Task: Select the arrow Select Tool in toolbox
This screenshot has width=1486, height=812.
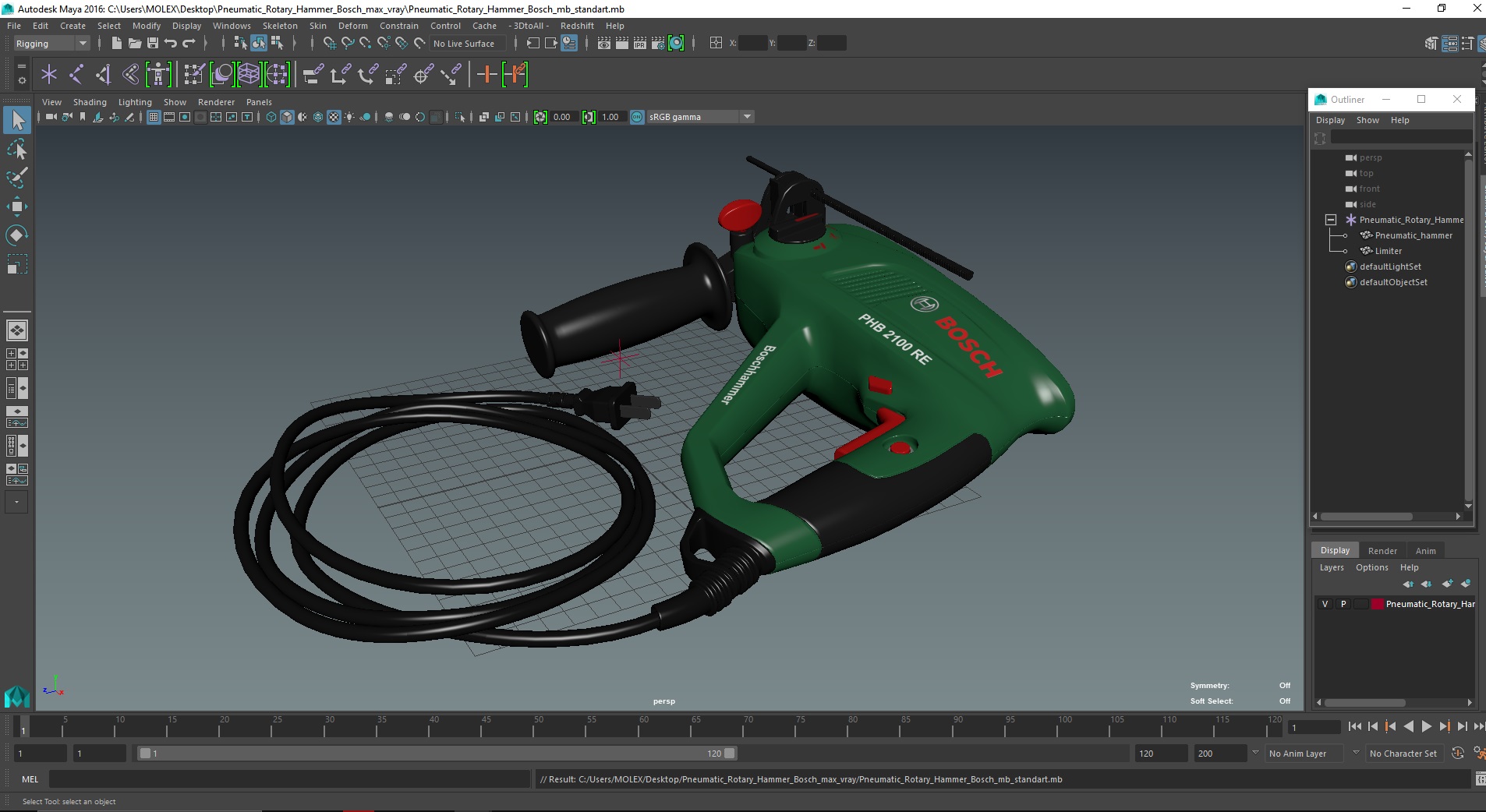Action: (x=17, y=120)
